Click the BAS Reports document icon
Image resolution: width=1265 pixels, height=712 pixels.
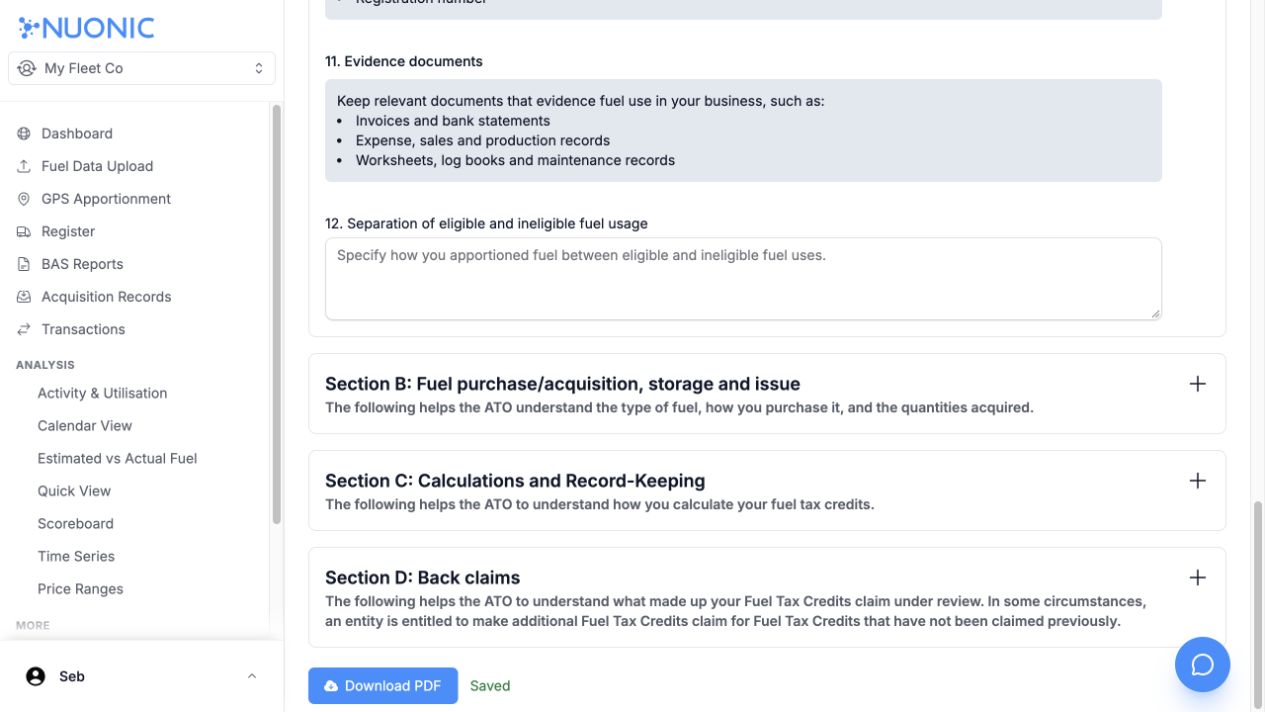24,264
